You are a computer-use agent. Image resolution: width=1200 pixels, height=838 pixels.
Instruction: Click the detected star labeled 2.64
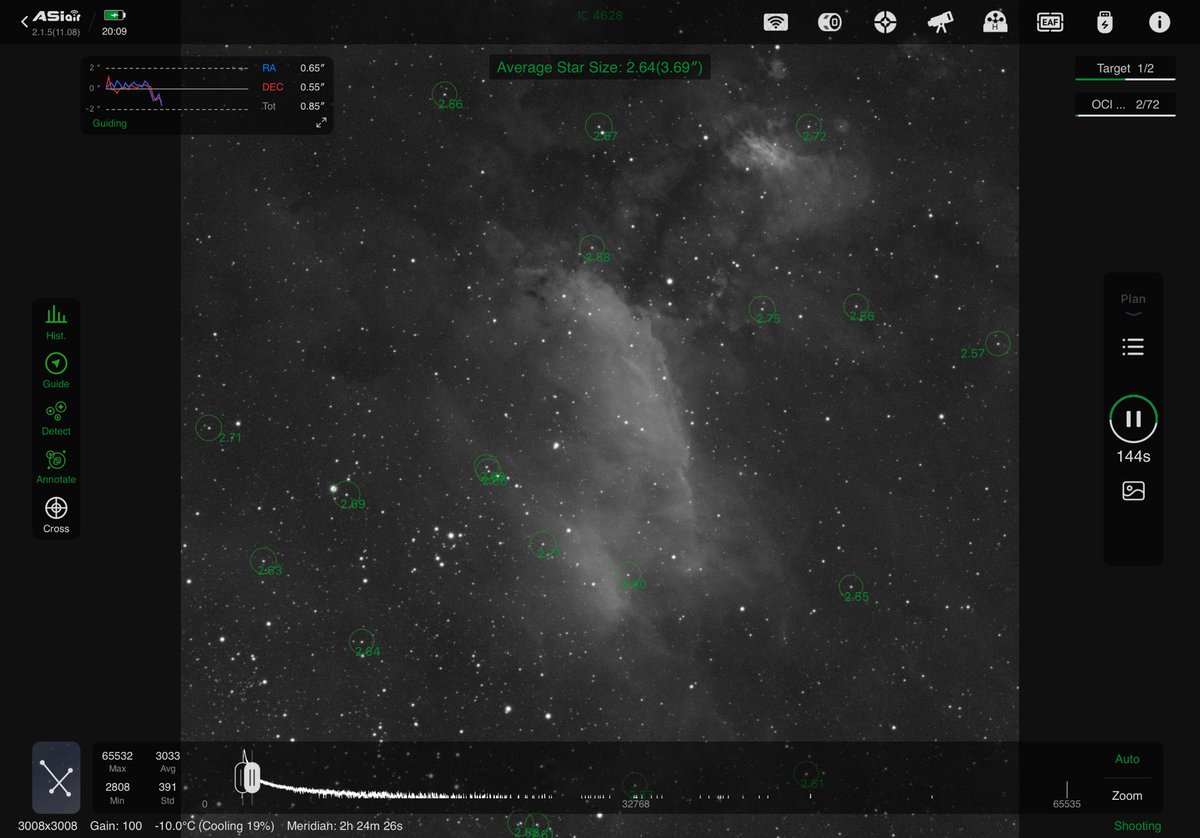click(x=362, y=641)
